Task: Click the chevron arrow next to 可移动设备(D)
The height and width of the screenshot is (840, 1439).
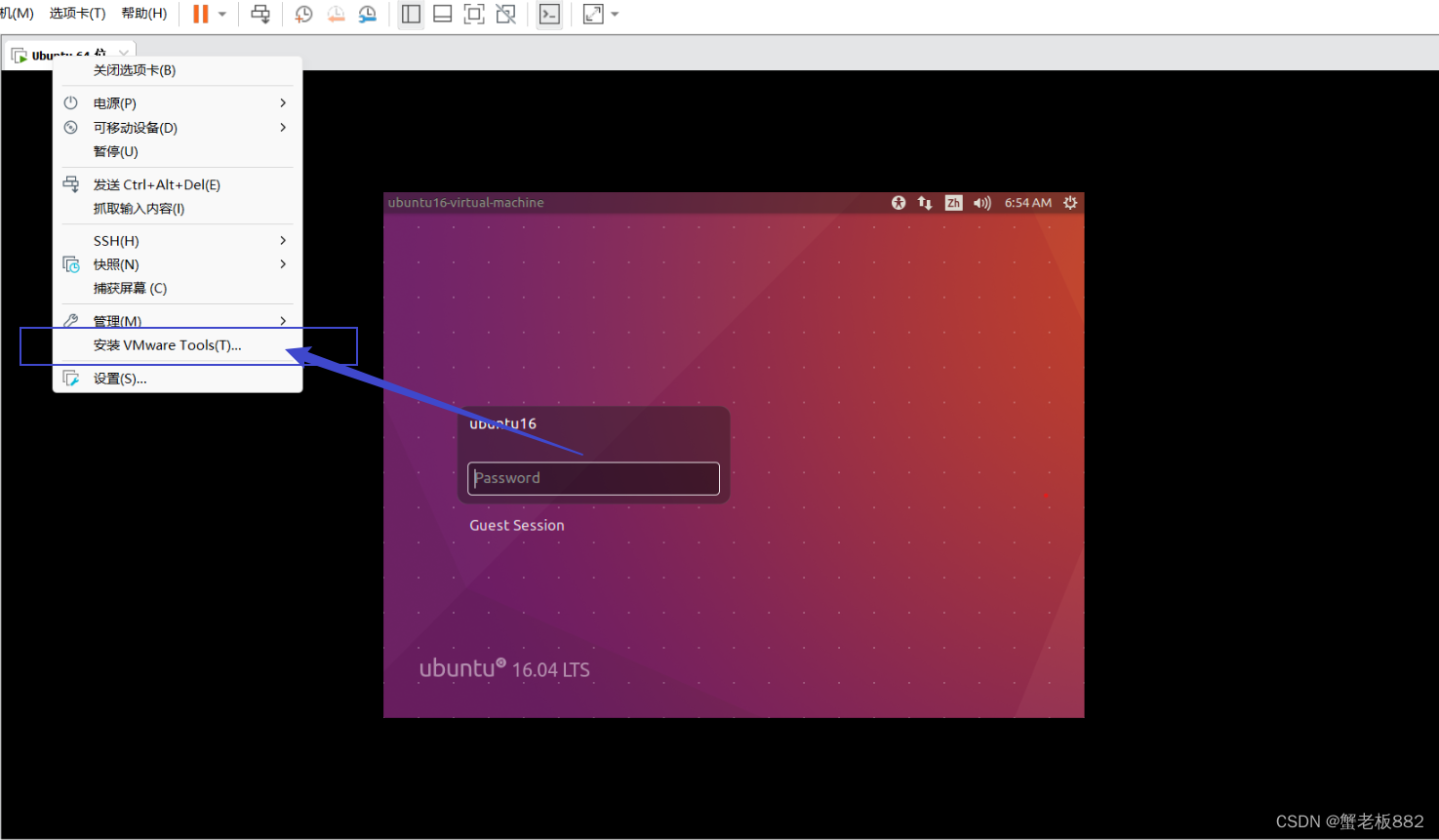Action: coord(283,128)
